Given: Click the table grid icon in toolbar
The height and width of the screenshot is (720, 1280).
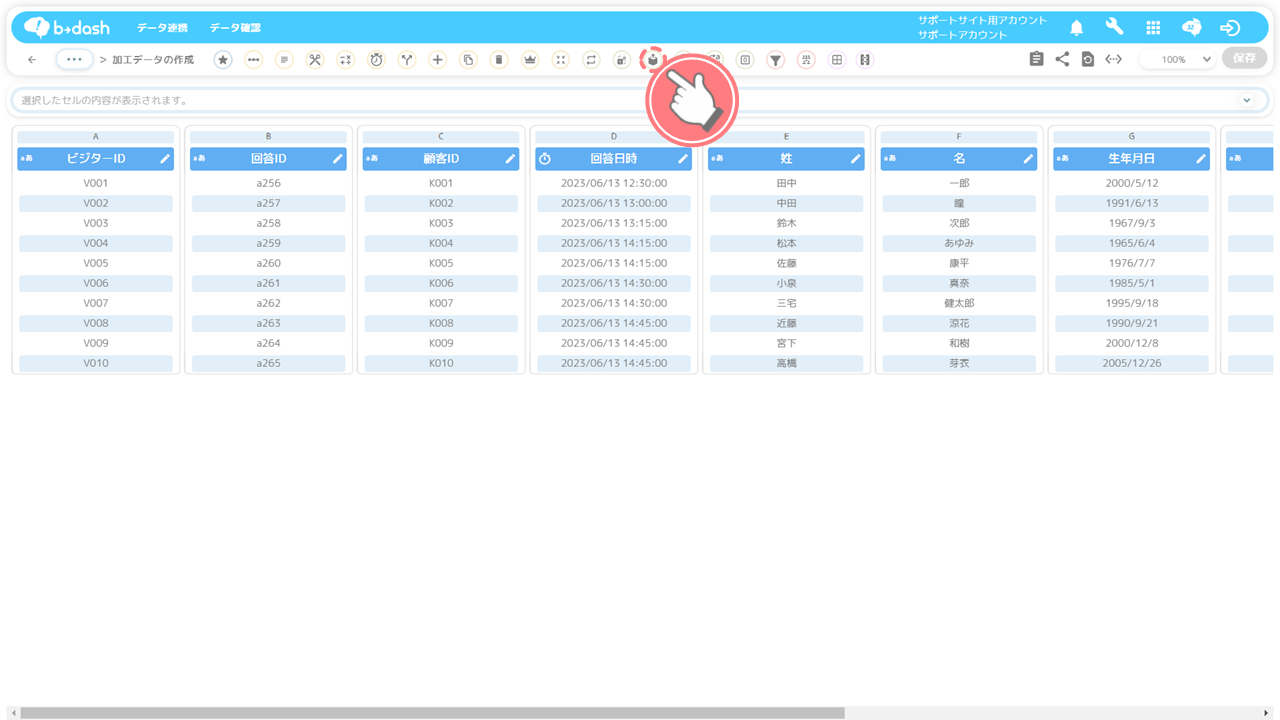Looking at the screenshot, I should pyautogui.click(x=837, y=60).
